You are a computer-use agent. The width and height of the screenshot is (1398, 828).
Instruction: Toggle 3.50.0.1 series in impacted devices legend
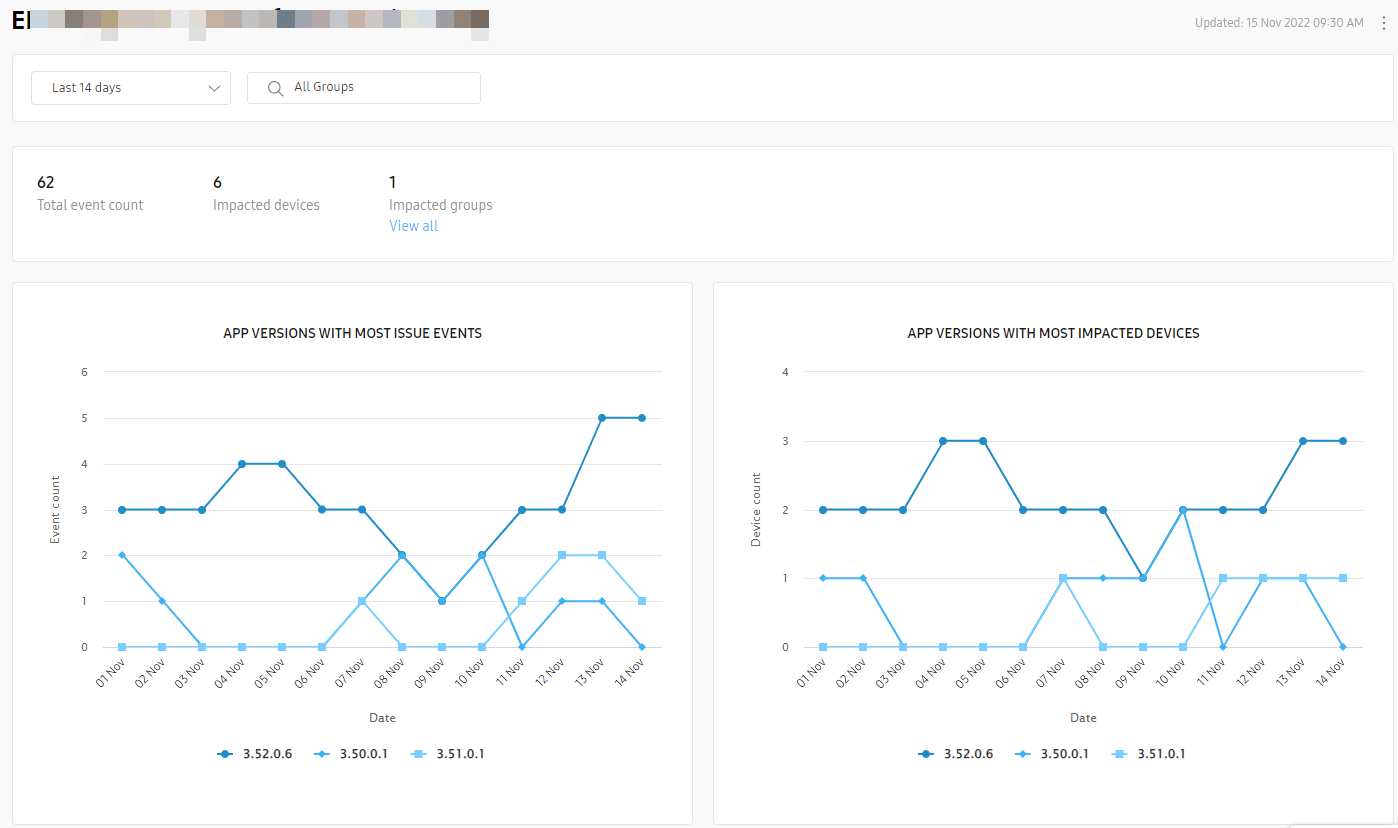tap(1052, 754)
